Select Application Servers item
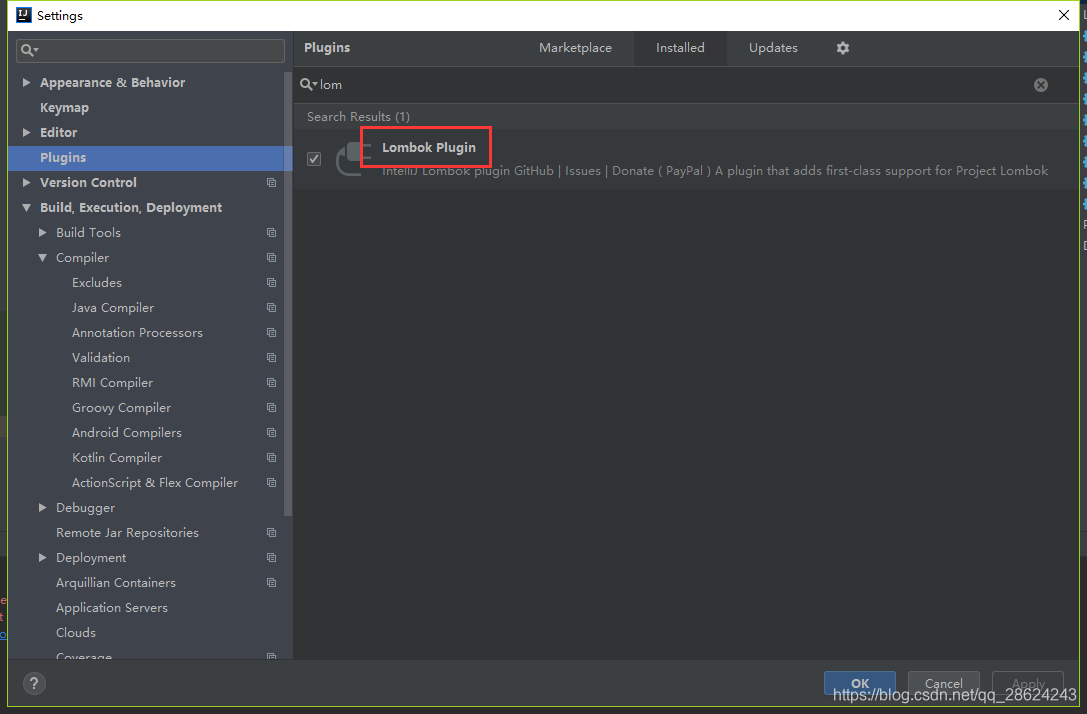The image size is (1087, 714). (x=112, y=607)
